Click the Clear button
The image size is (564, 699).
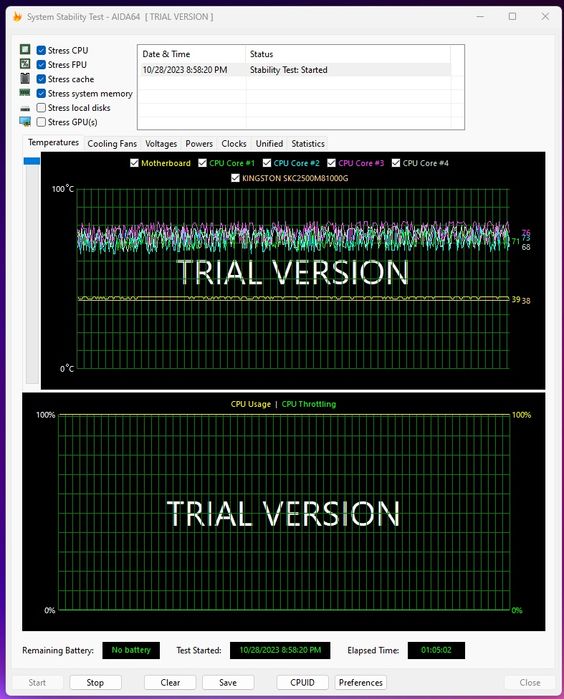click(x=170, y=683)
